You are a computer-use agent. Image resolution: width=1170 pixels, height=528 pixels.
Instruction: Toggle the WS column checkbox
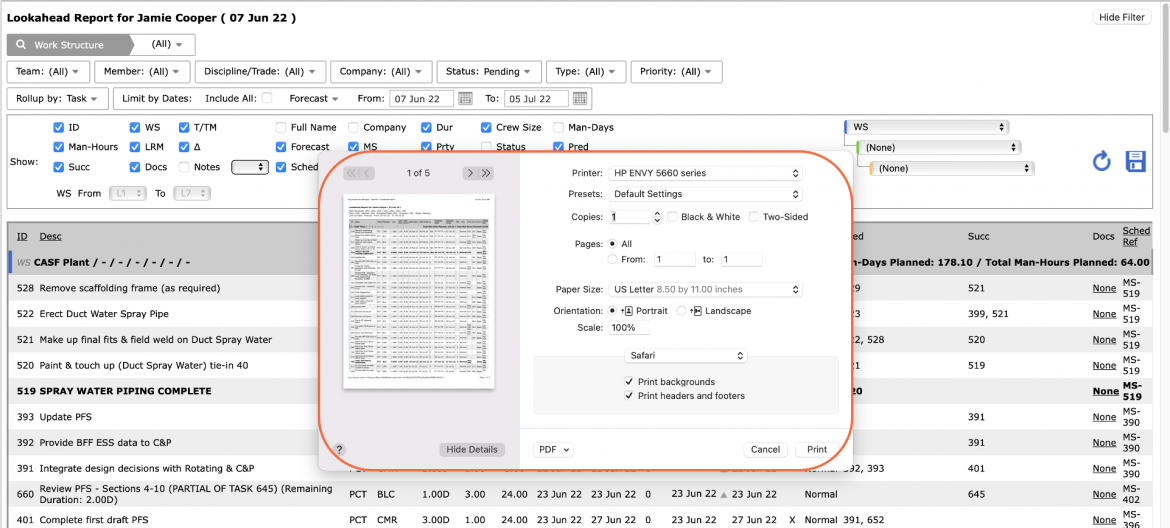135,128
